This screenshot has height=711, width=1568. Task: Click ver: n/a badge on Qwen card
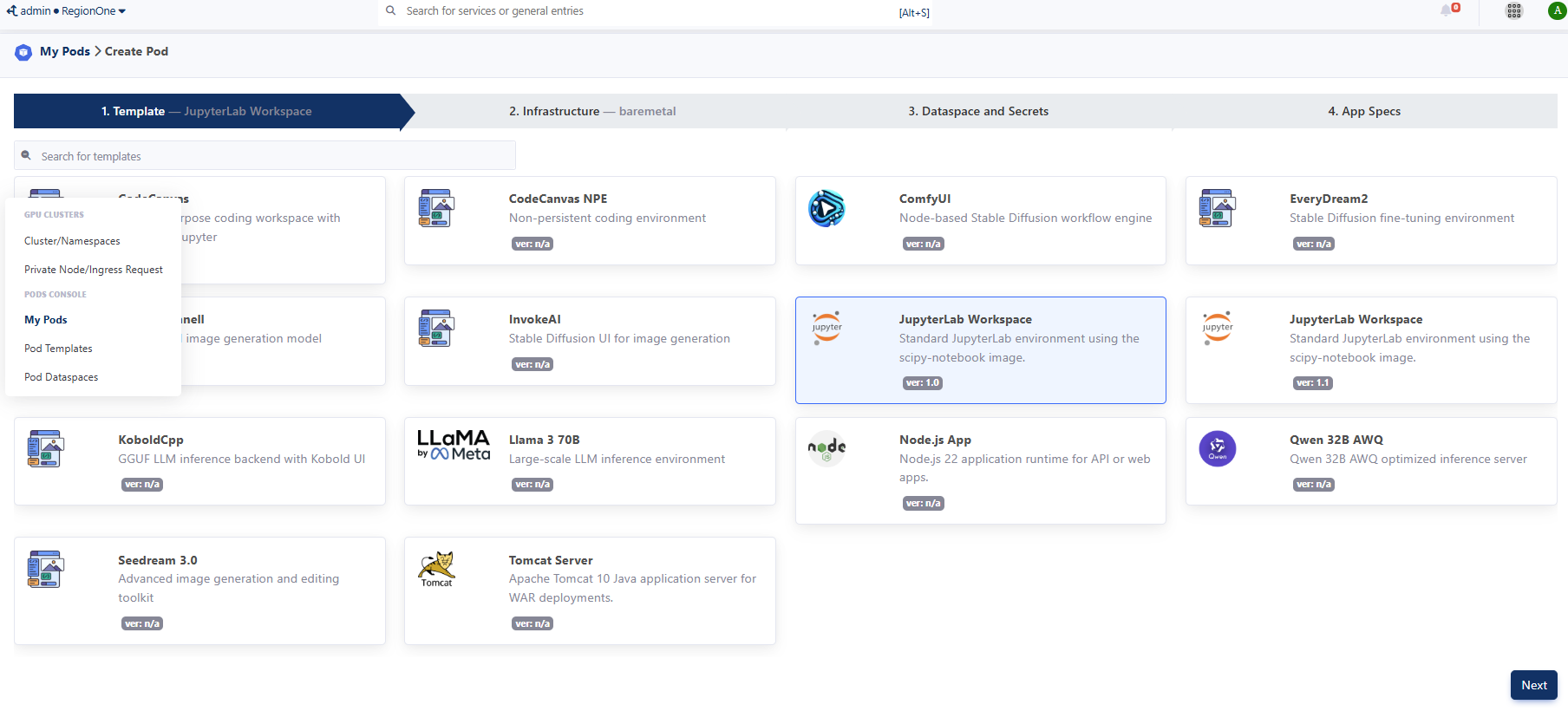(1314, 484)
